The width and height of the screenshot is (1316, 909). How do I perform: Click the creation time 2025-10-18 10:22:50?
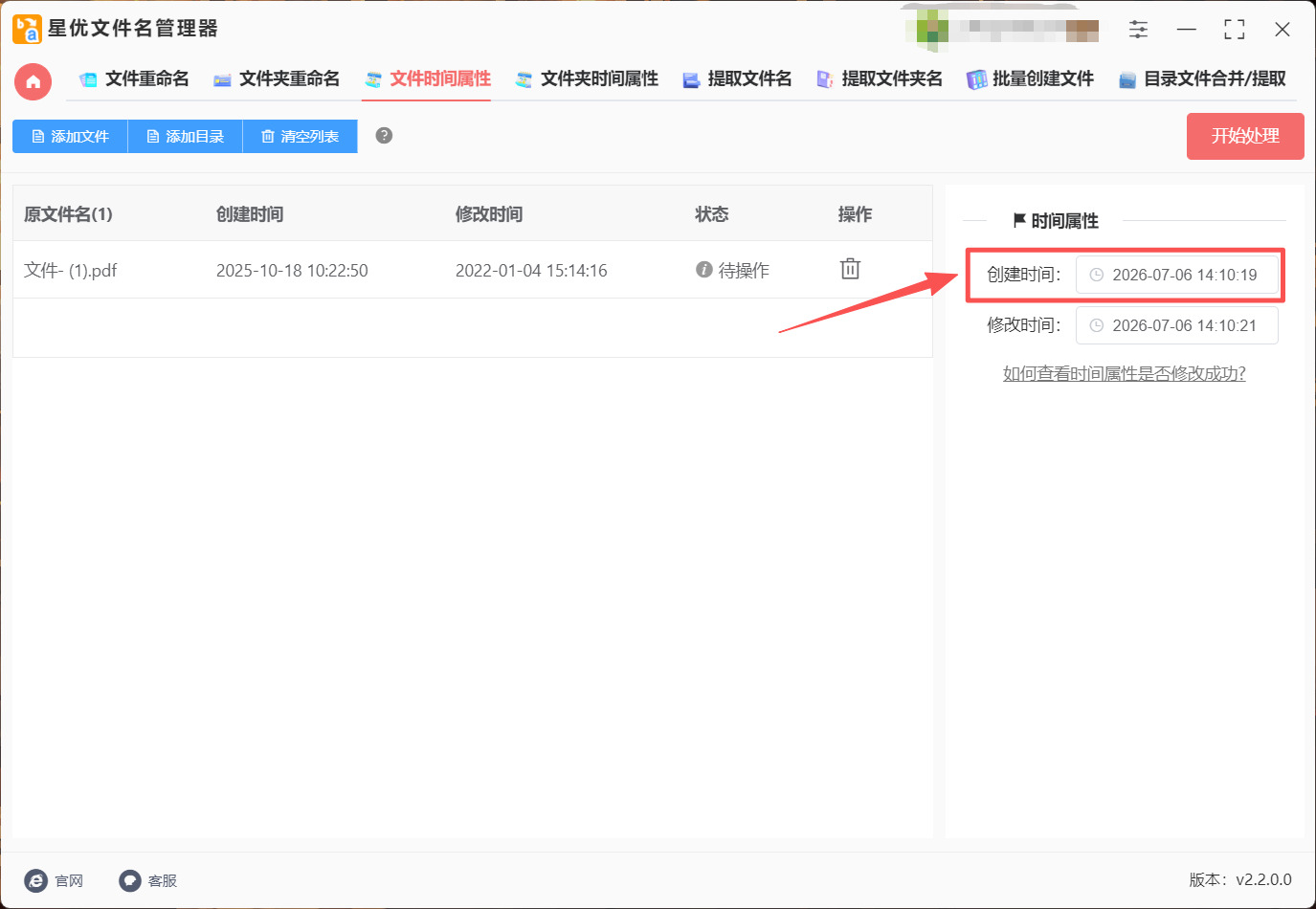click(x=292, y=271)
